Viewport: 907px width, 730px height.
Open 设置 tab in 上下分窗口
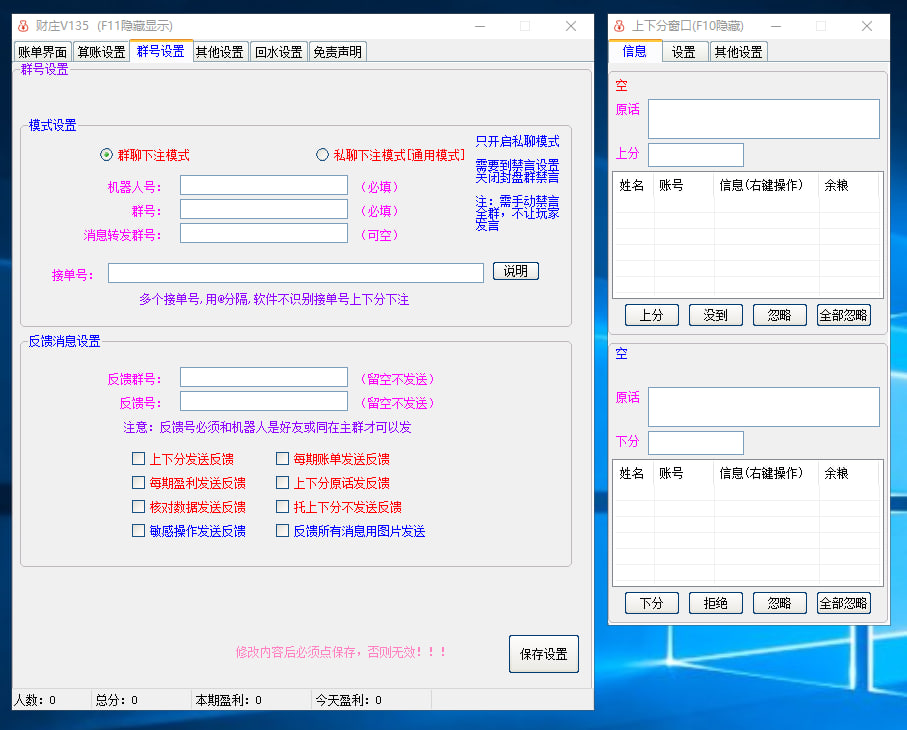pos(684,52)
